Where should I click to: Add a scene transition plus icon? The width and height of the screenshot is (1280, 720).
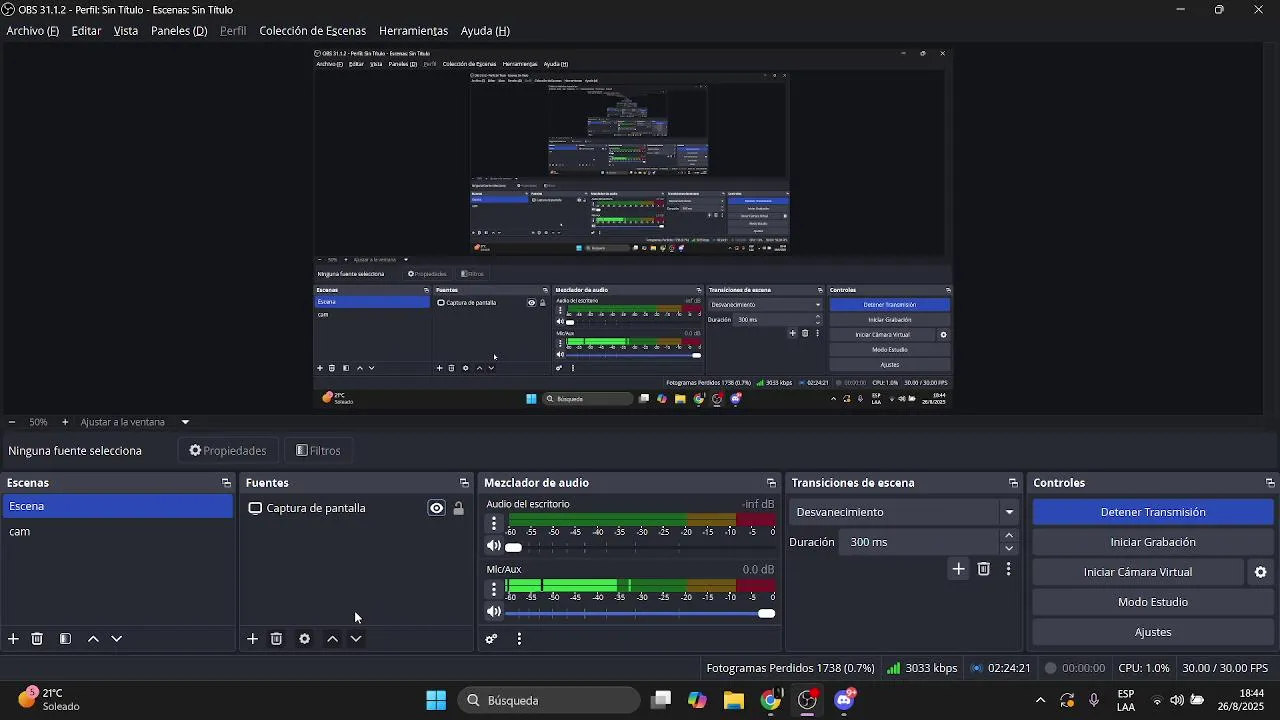pos(958,569)
